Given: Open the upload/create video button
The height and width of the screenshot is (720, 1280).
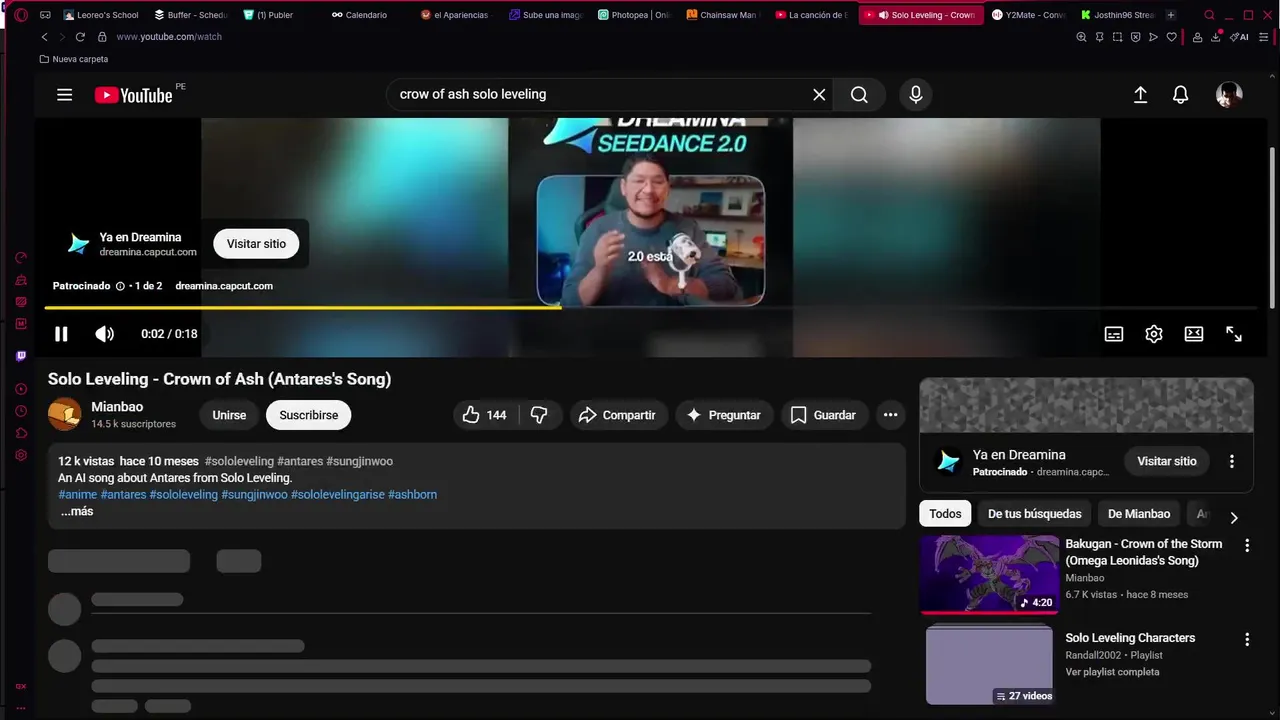Looking at the screenshot, I should (1140, 95).
